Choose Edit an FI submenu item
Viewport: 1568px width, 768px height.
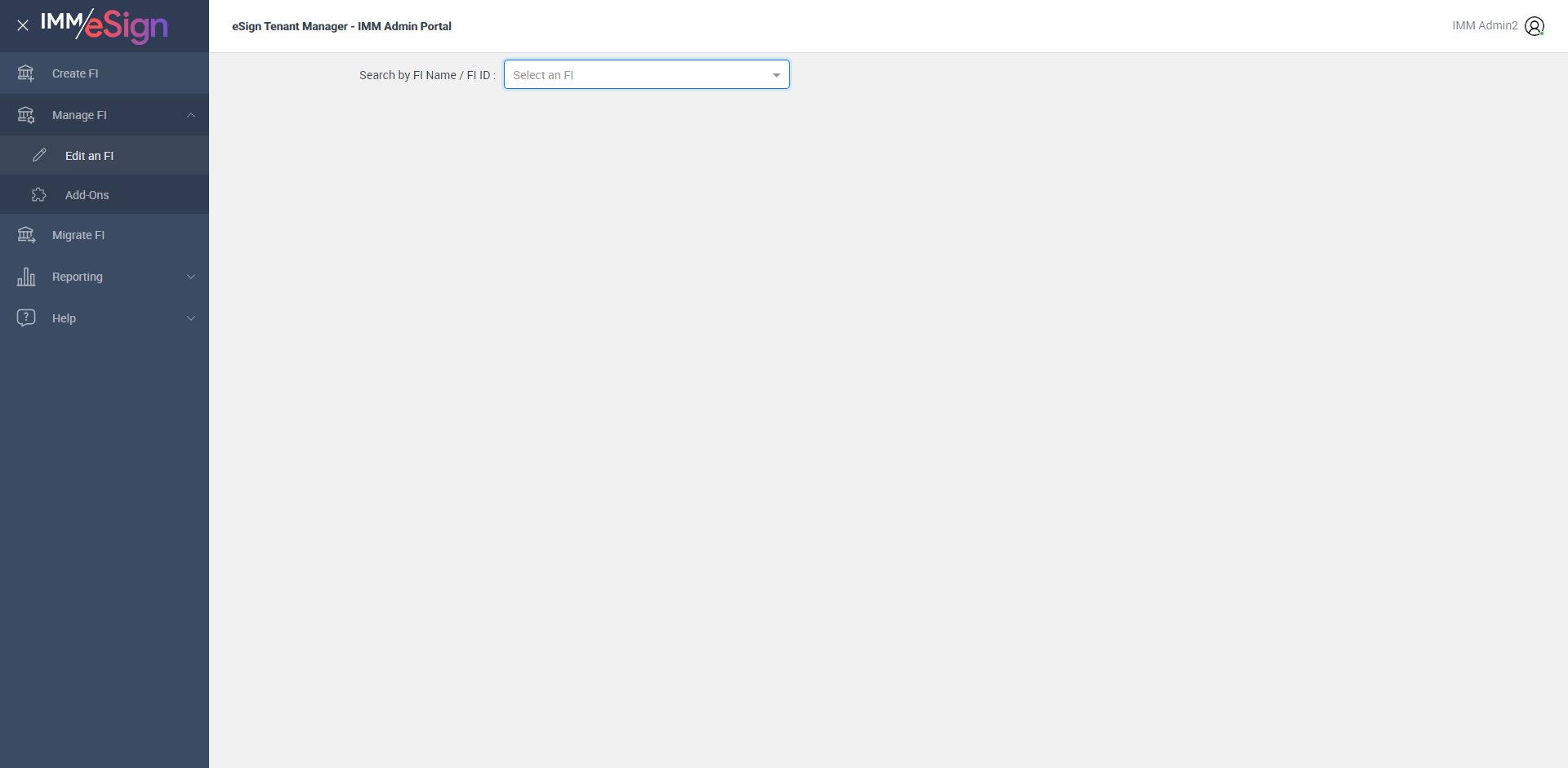(x=105, y=155)
